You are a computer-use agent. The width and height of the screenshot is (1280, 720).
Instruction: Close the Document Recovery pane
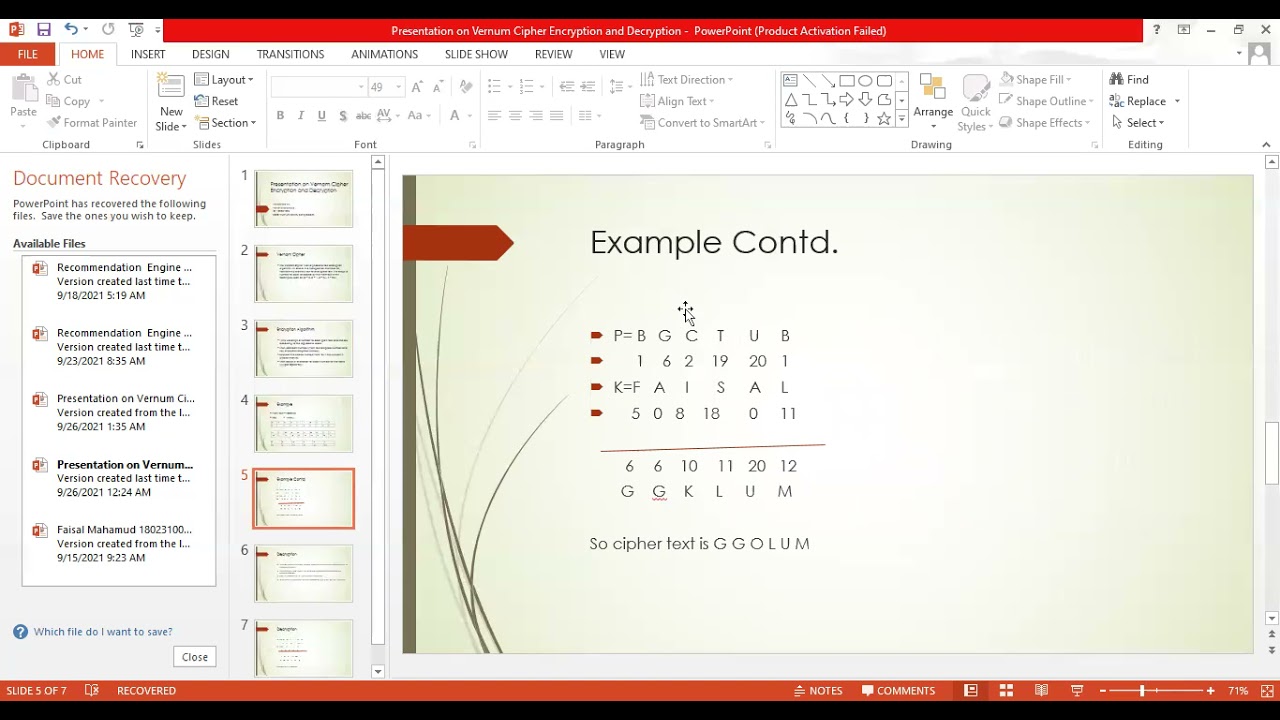point(195,657)
